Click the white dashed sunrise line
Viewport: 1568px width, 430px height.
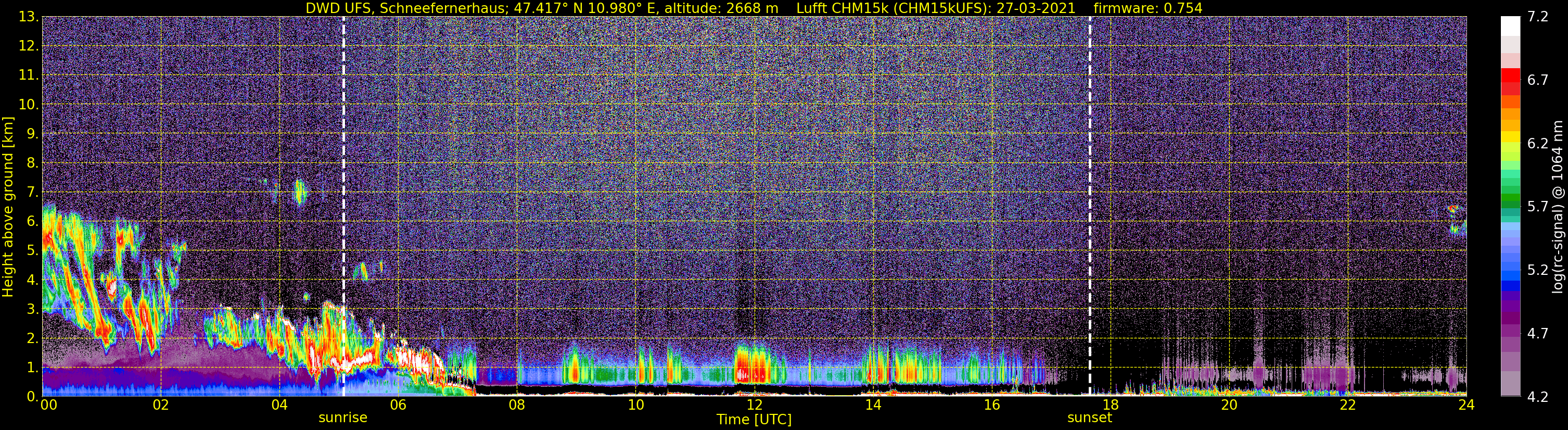[344, 206]
